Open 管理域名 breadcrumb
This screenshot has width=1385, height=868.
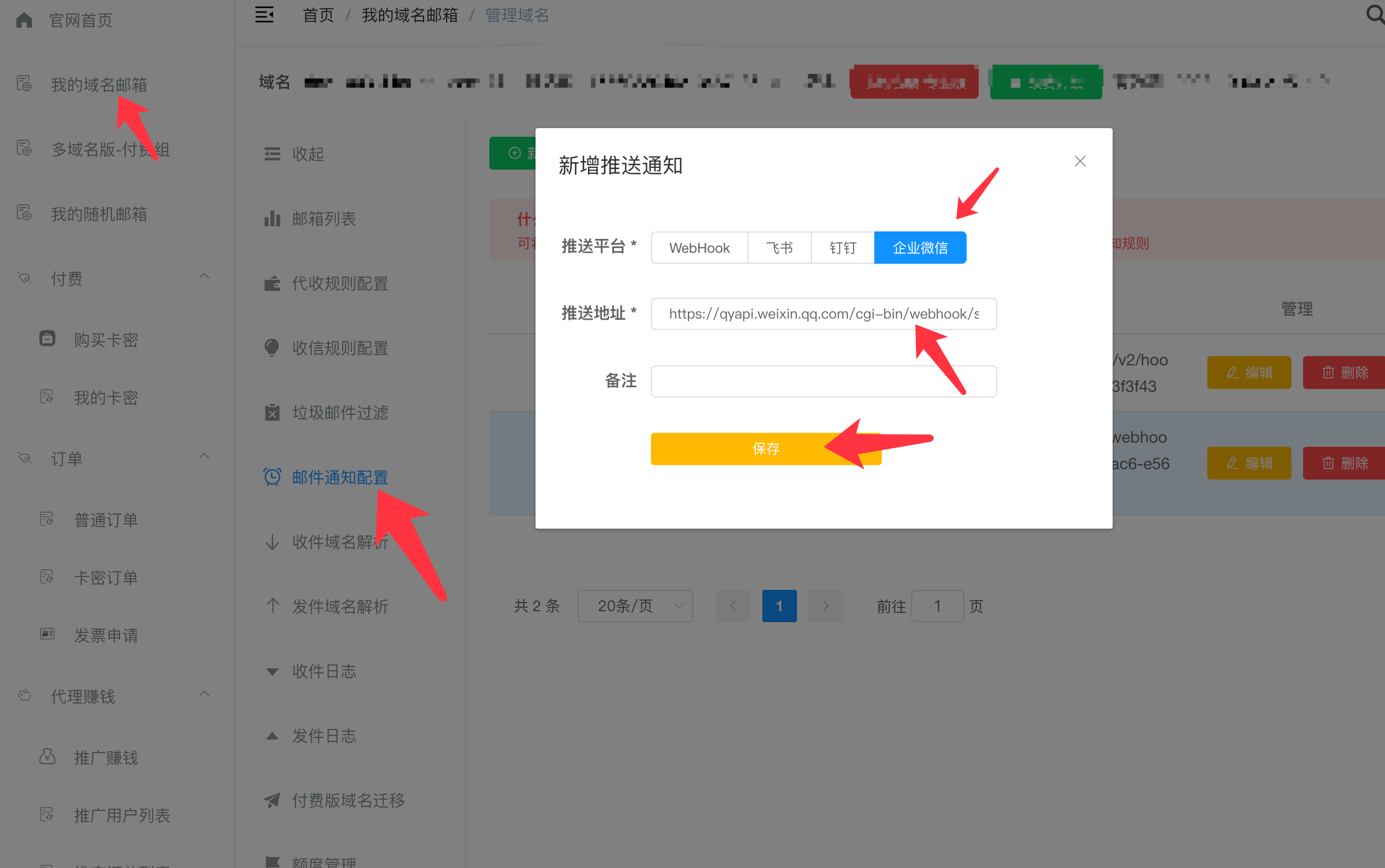click(517, 15)
